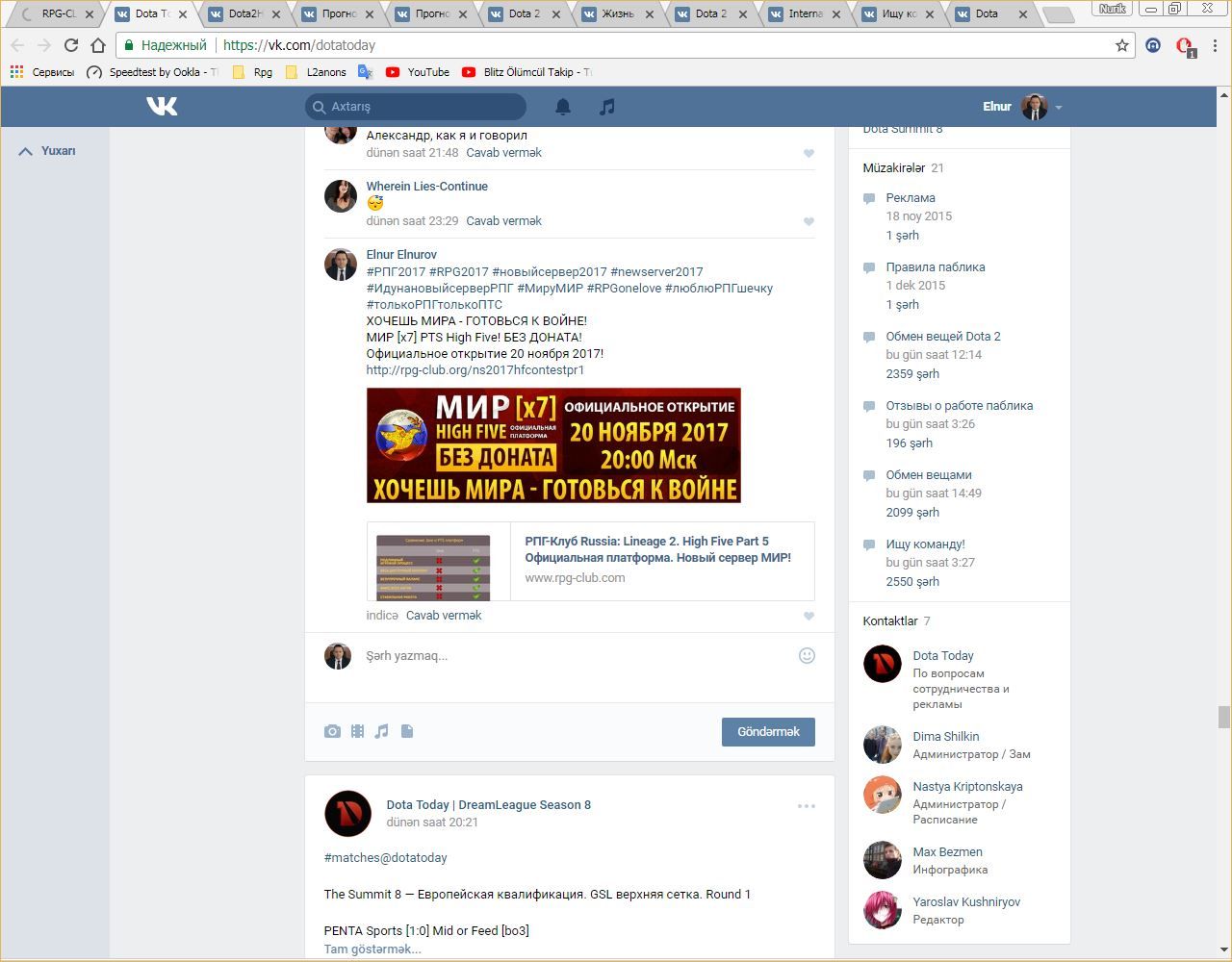
Task: Open the Ищу команду! discussion
Action: [x=925, y=544]
